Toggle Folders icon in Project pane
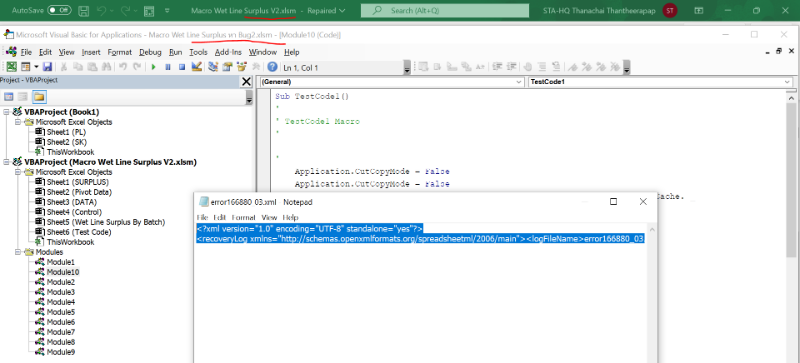This screenshot has height=363, width=800. pyautogui.click(x=40, y=96)
